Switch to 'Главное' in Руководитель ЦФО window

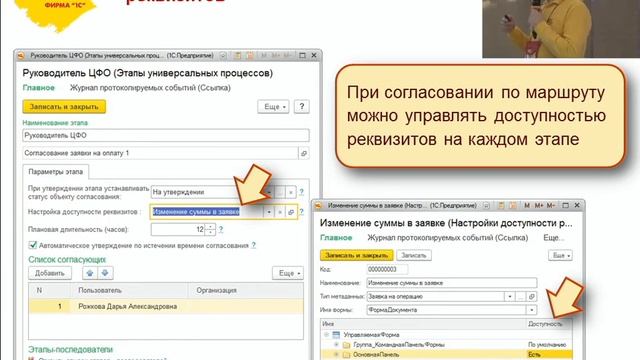click(x=38, y=88)
